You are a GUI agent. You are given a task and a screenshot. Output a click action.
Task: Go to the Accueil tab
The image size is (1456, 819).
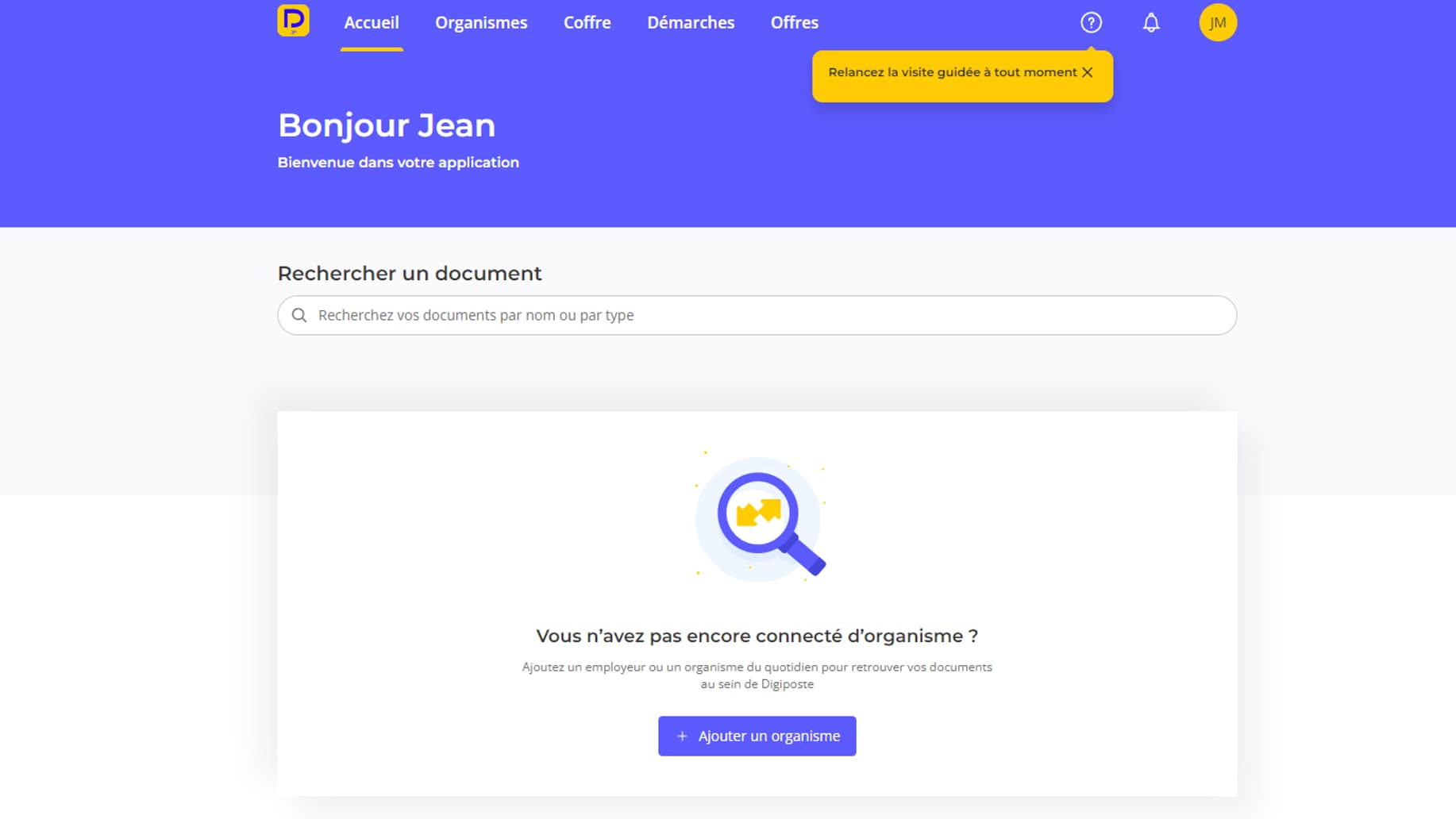371,23
